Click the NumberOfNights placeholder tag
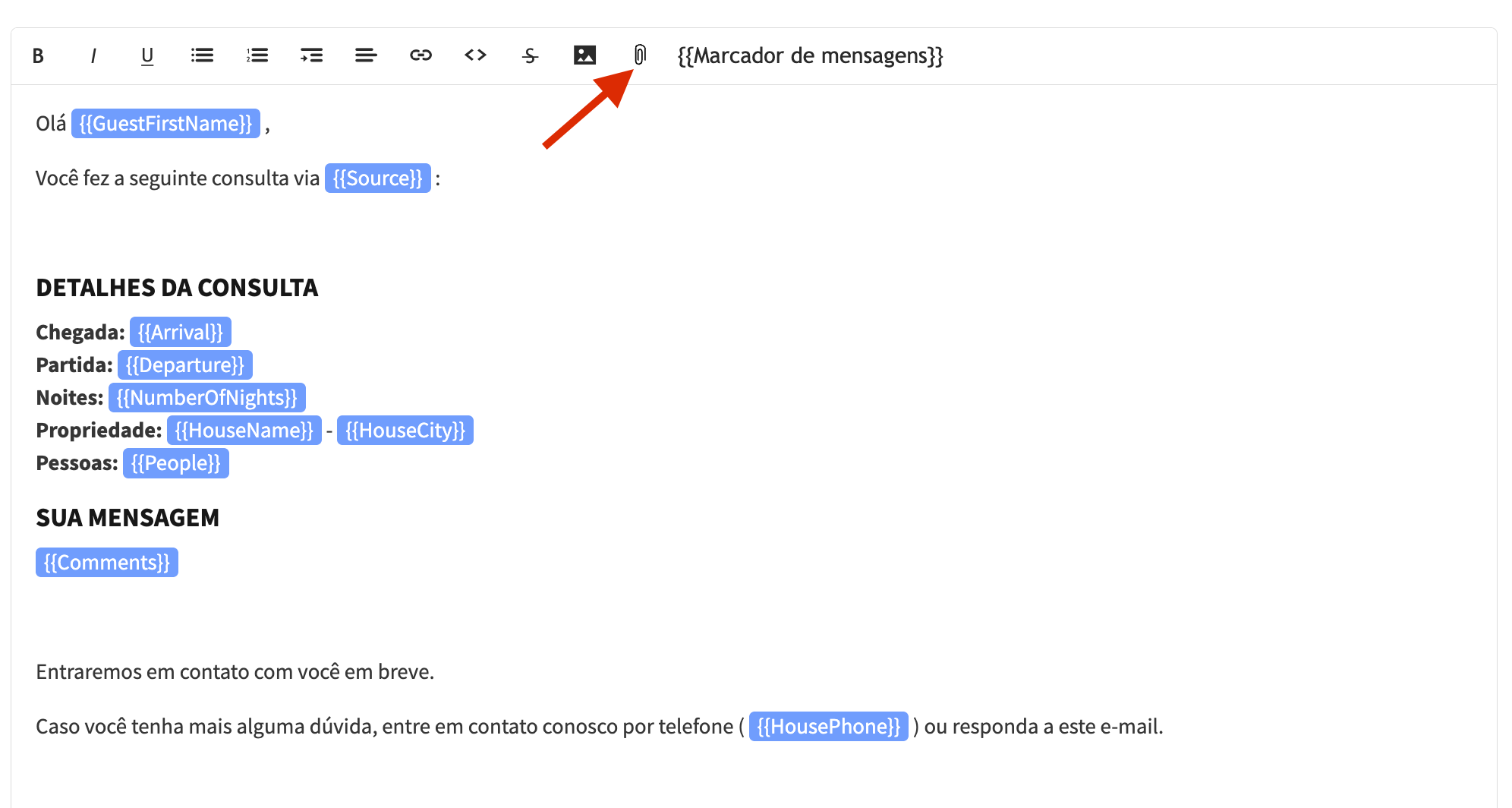 coord(206,398)
